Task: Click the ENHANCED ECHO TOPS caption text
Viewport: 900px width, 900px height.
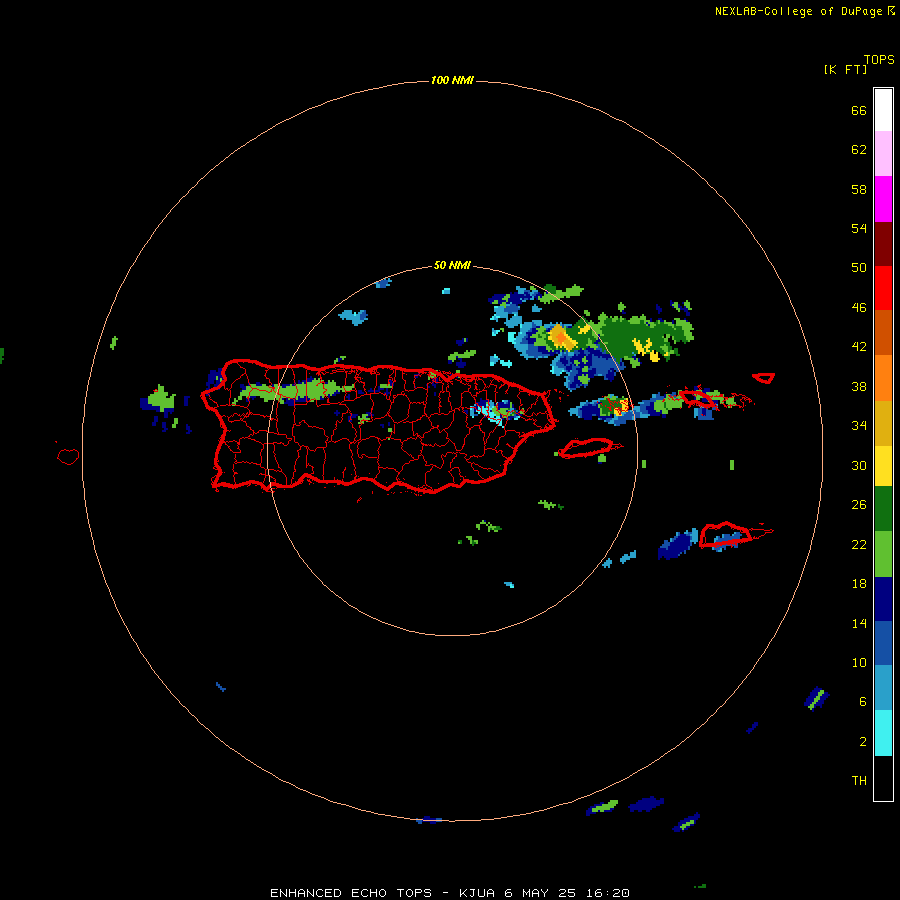Action: (351, 893)
